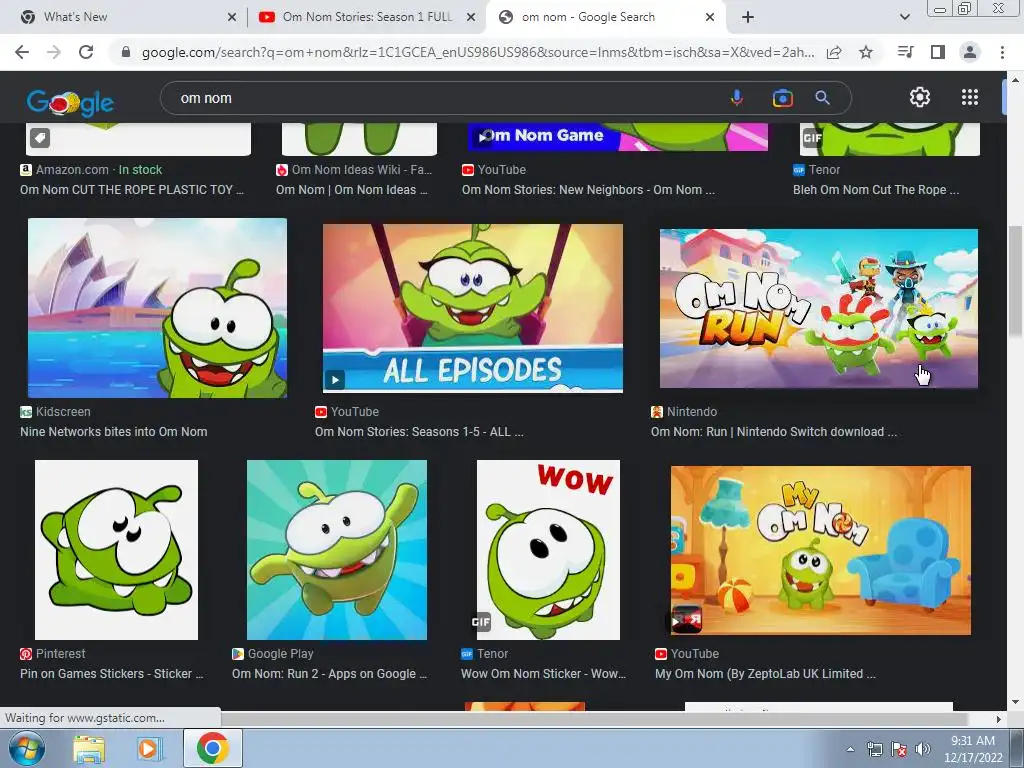Open Wow Om Nom Sticker link
This screenshot has height=768, width=1024.
(543, 674)
